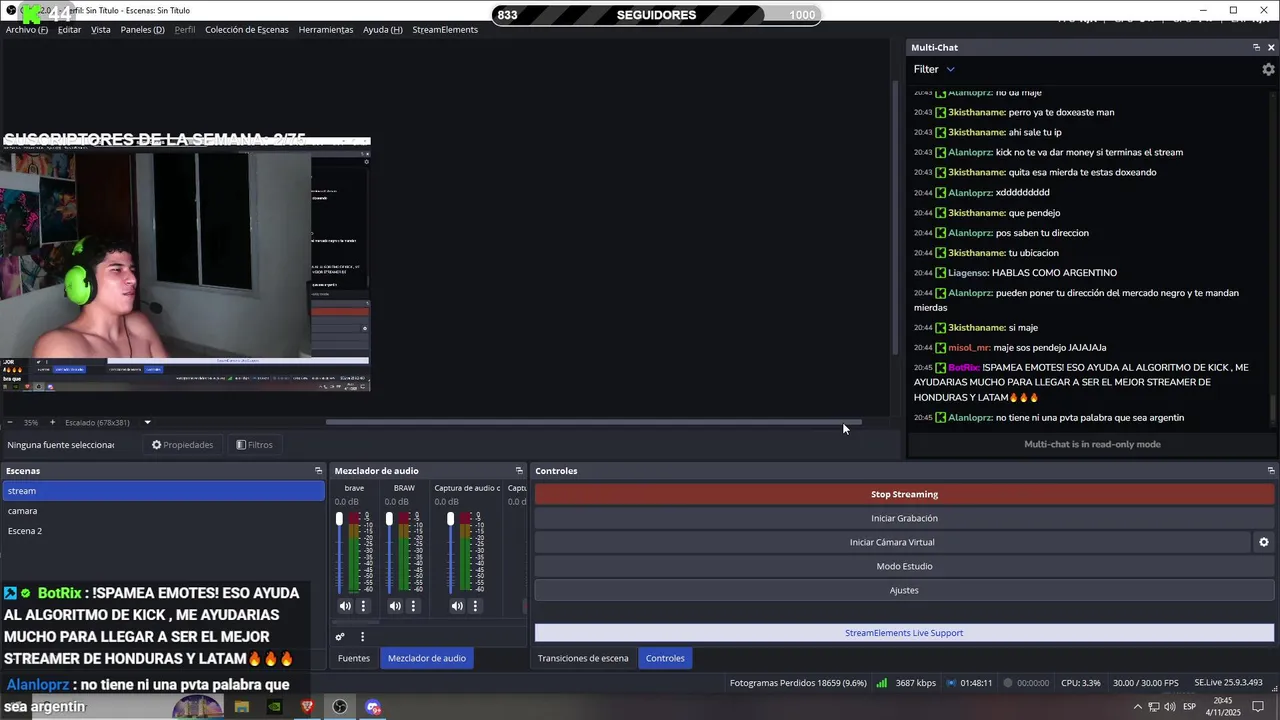Open the Herramientas menu
This screenshot has height=720, width=1280.
326,30
